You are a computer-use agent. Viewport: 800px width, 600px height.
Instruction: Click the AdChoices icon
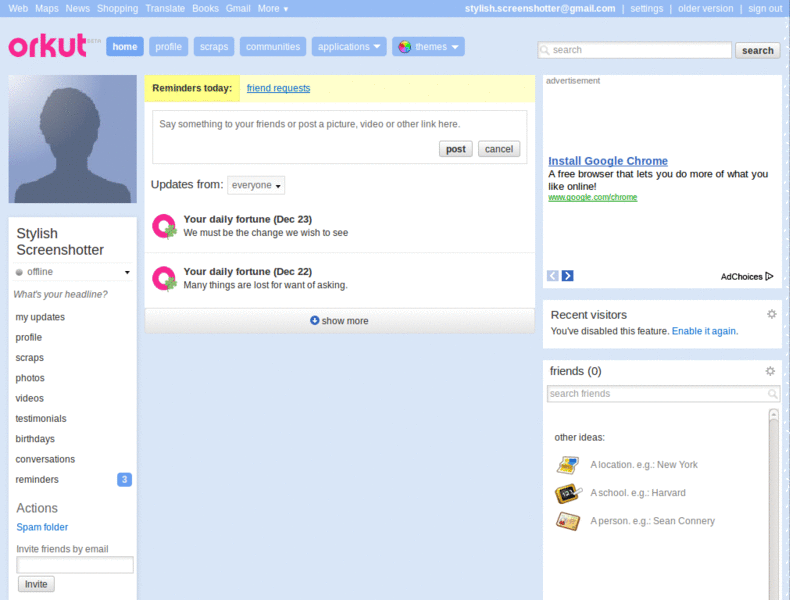[769, 276]
